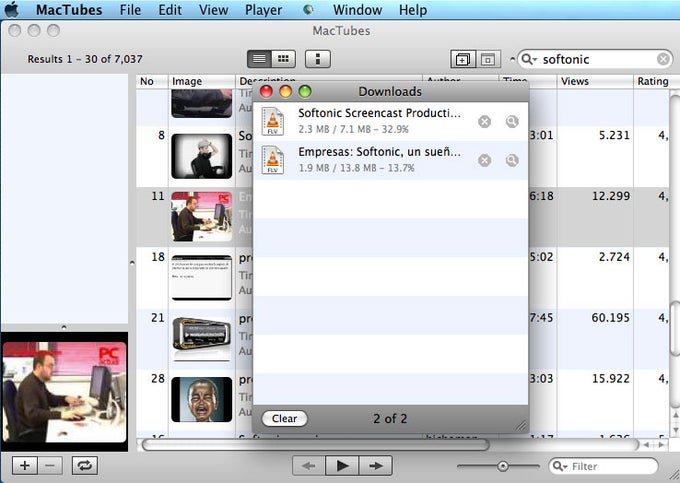
Task: Select the Empresas: Softonic, un sueñ... download row
Action: coord(390,160)
